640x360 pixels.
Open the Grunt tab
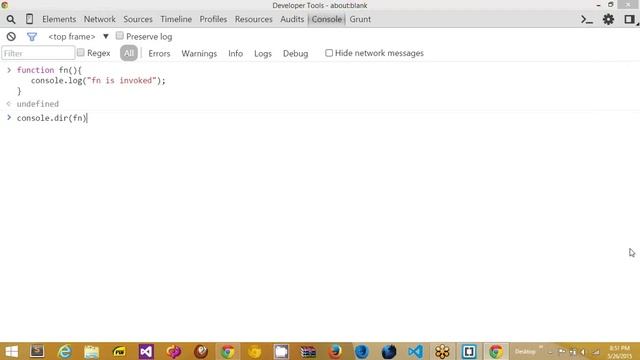coord(360,19)
